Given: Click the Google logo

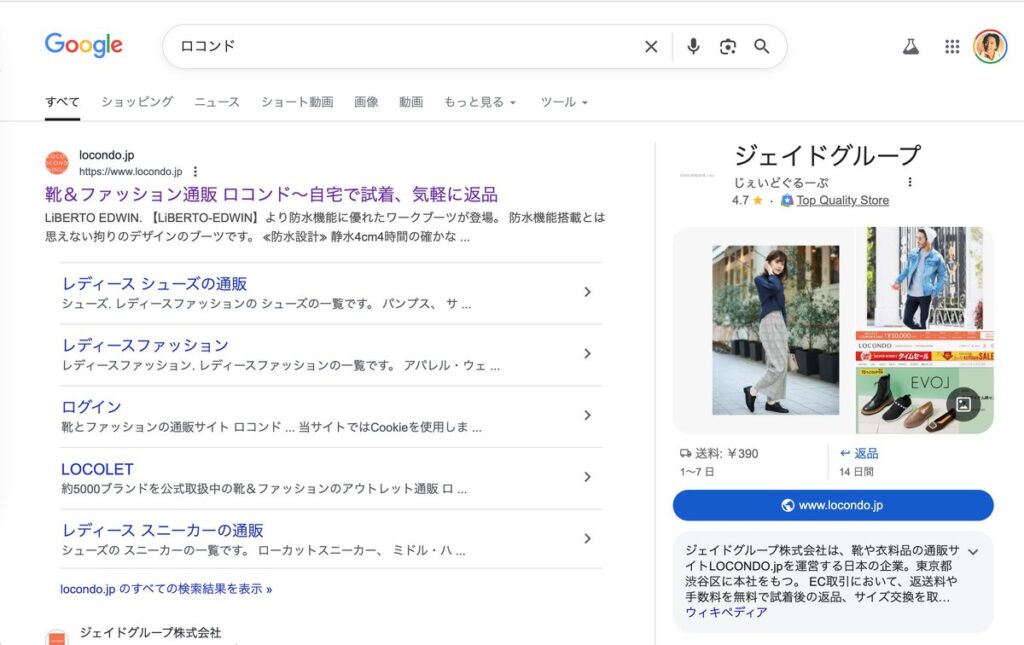Looking at the screenshot, I should pyautogui.click(x=84, y=45).
